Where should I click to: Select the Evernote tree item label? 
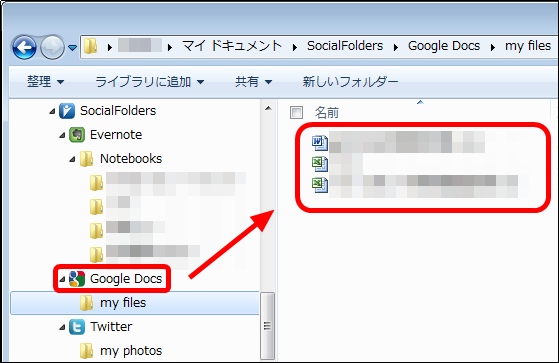click(116, 135)
